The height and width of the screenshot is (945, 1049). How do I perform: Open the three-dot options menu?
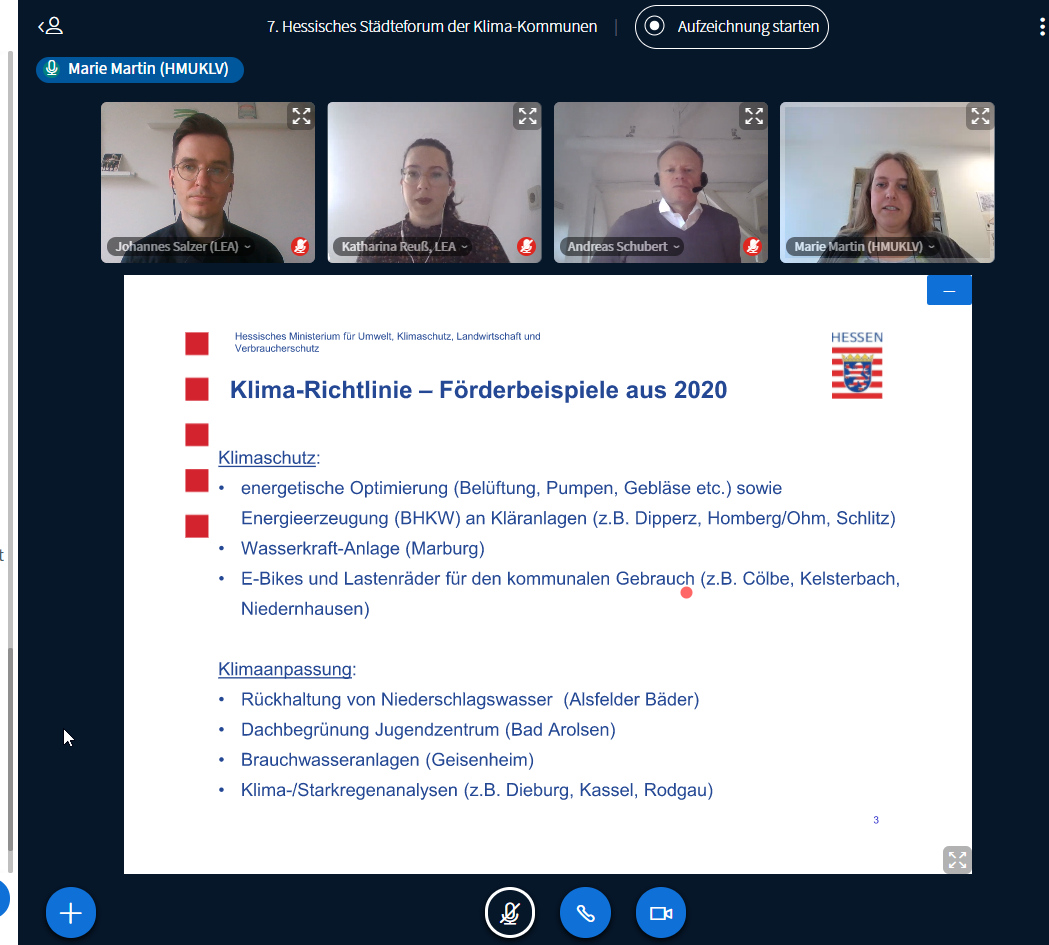(x=1042, y=27)
